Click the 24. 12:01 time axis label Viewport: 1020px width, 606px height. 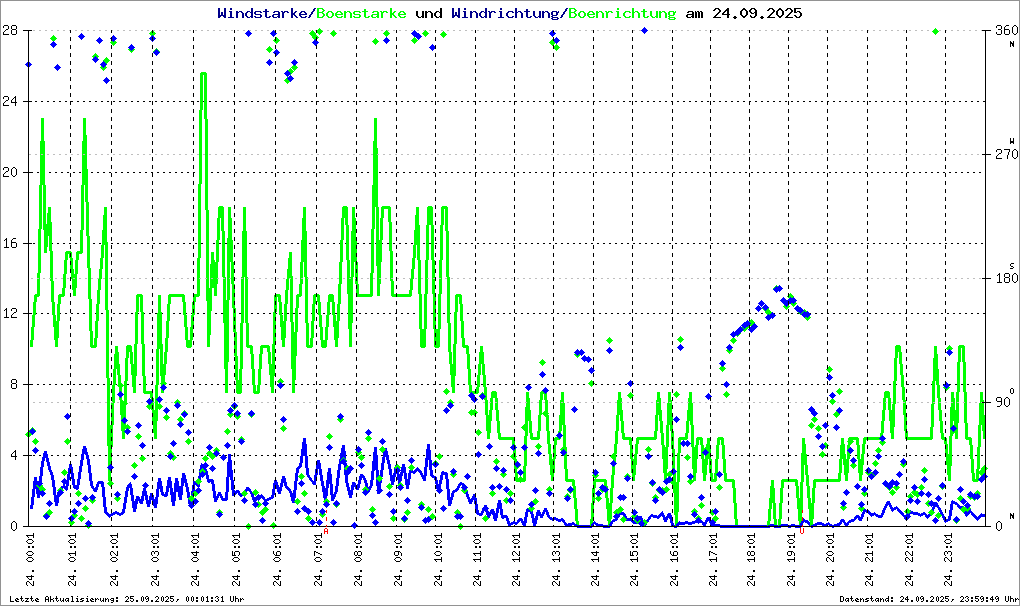coord(517,559)
